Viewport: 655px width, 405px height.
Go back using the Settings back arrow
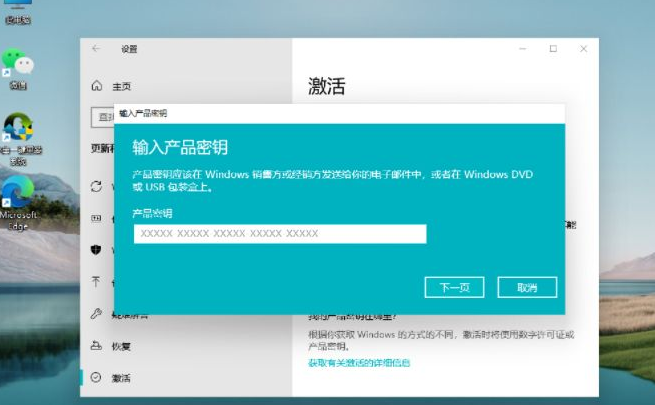pyautogui.click(x=96, y=48)
